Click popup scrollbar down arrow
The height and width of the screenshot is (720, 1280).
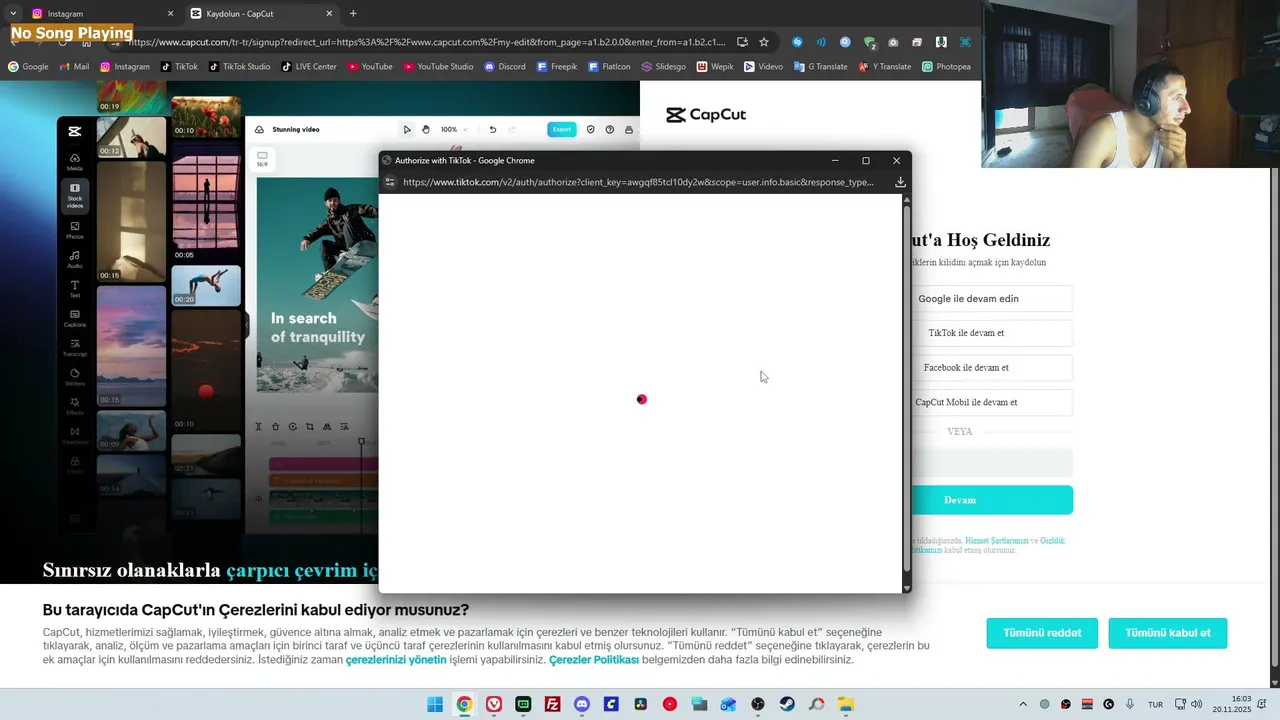click(907, 588)
